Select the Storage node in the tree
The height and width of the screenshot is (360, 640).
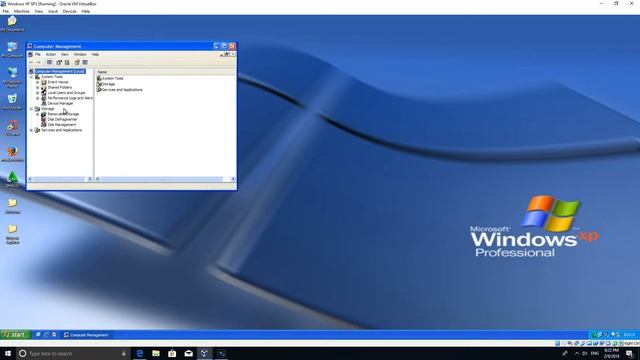coord(47,109)
